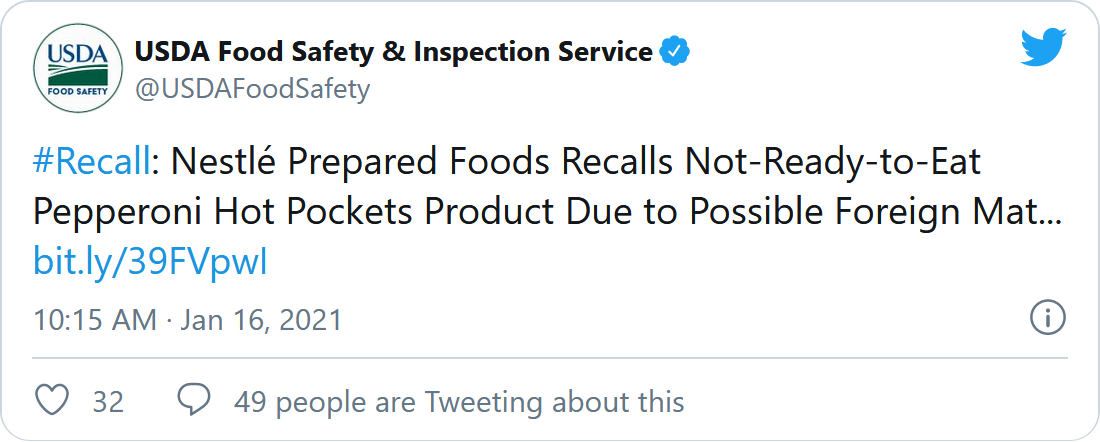Click 'Not-Ready-to-Eat' in the tweet text
1100x442 pixels.
833,163
